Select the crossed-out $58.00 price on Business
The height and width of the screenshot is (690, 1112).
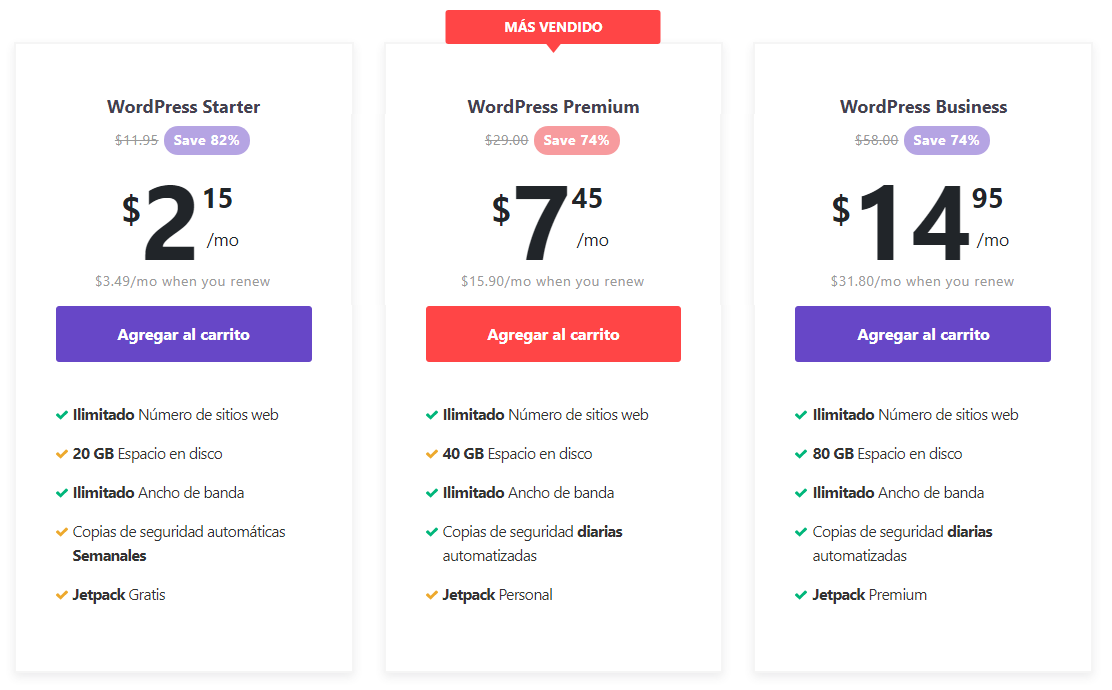tap(876, 140)
